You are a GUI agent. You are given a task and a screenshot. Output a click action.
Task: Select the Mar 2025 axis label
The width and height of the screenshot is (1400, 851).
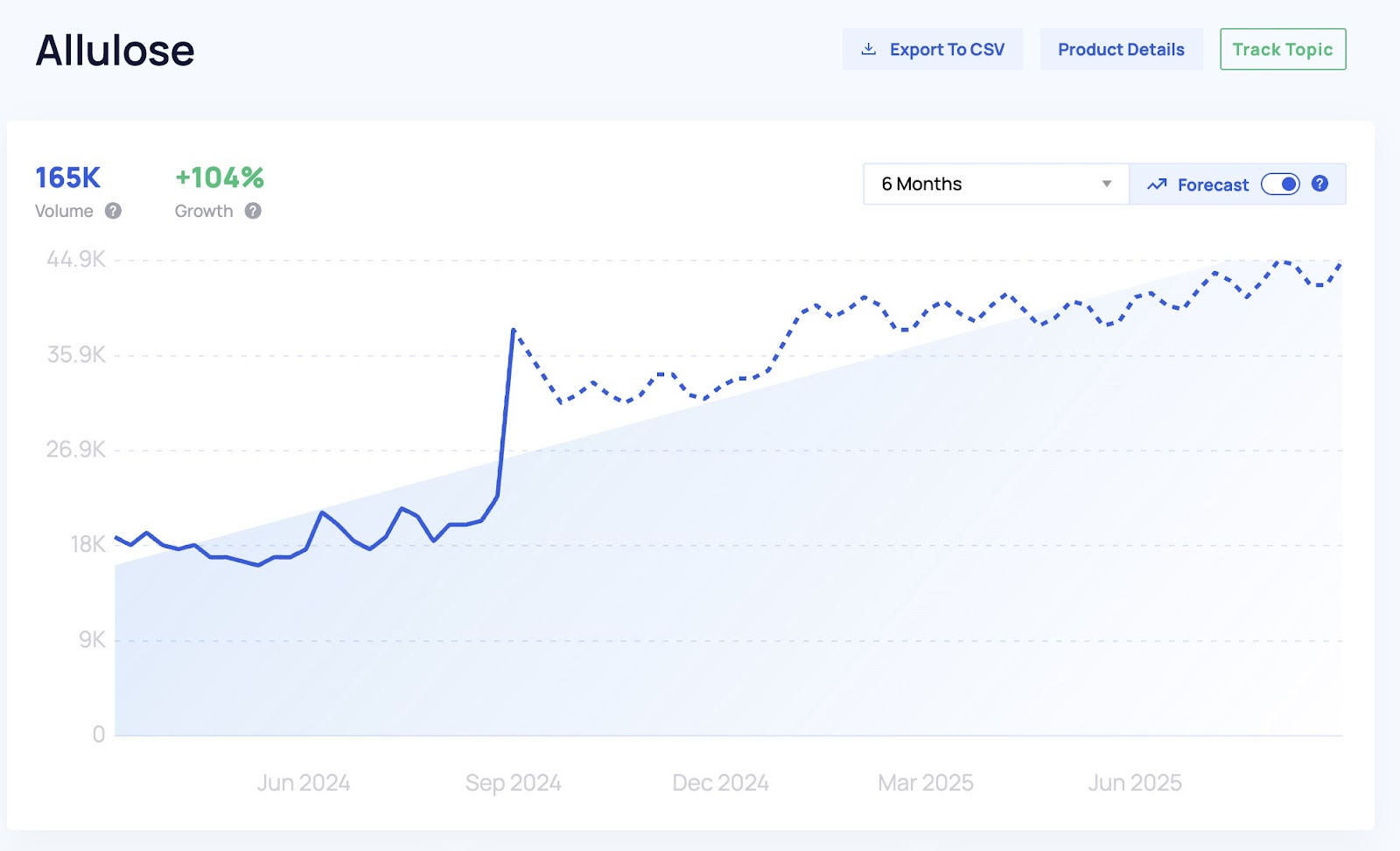[x=926, y=783]
